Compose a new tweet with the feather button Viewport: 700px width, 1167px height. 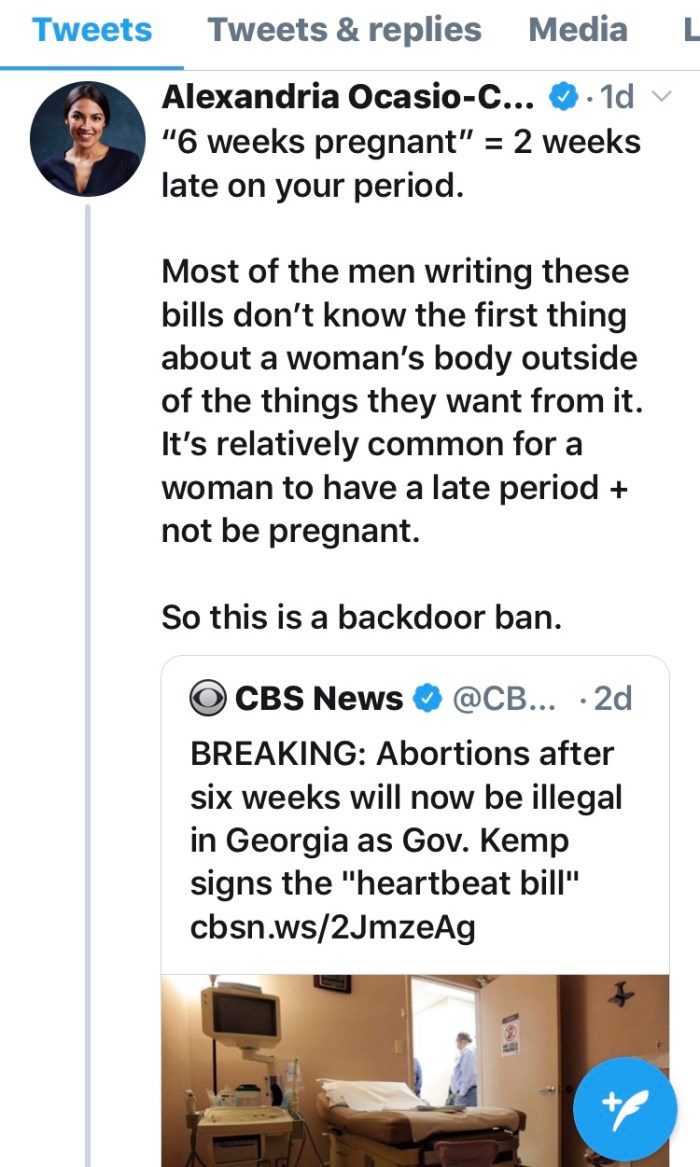coord(625,1109)
